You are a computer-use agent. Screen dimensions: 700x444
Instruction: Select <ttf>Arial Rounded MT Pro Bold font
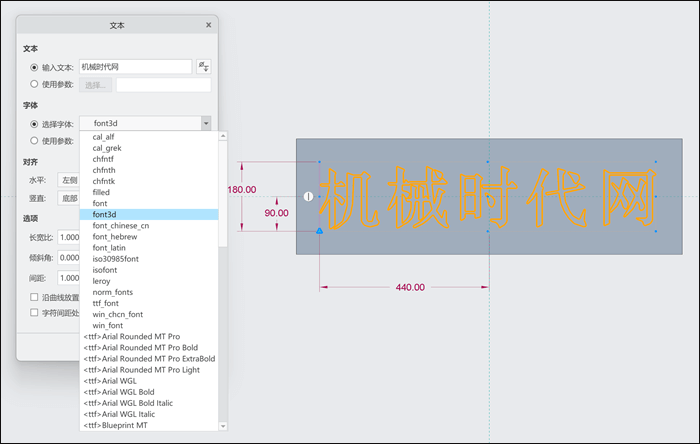point(149,348)
